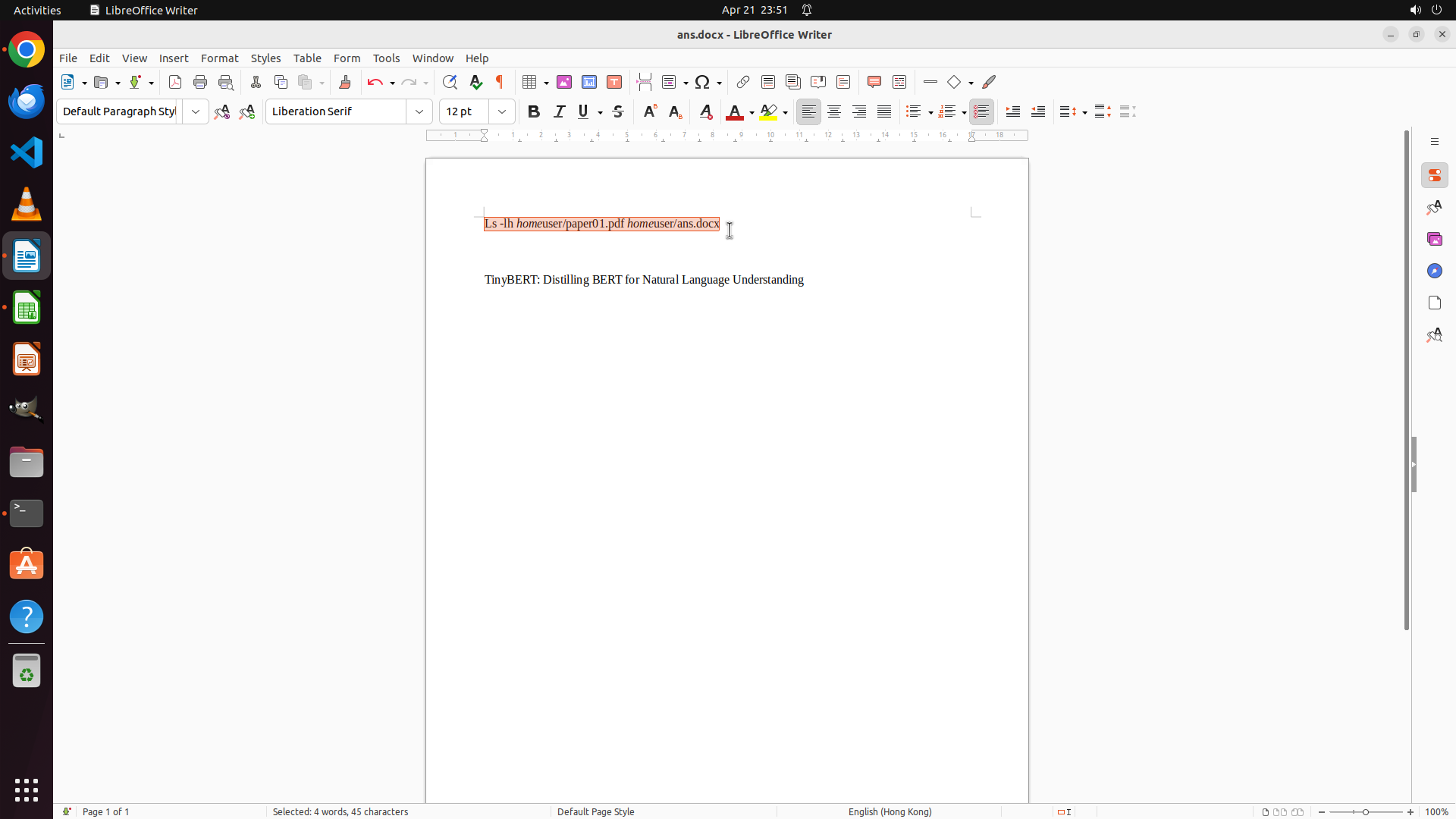Insert an image using toolbar icon
This screenshot has width=1456, height=819.
[564, 82]
